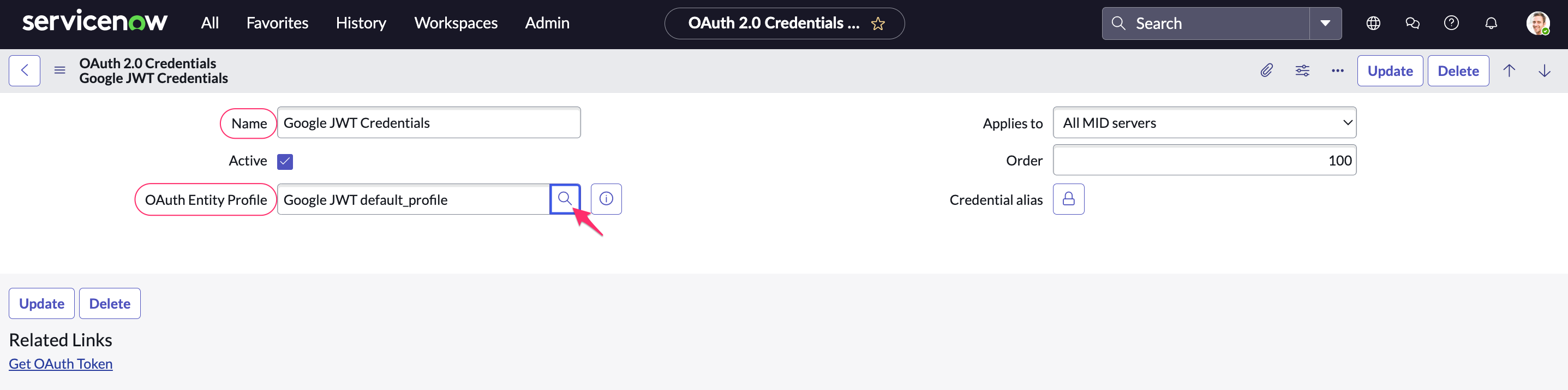Favorite this page with the star icon
Viewport: 1568px width, 390px height.
[x=878, y=24]
